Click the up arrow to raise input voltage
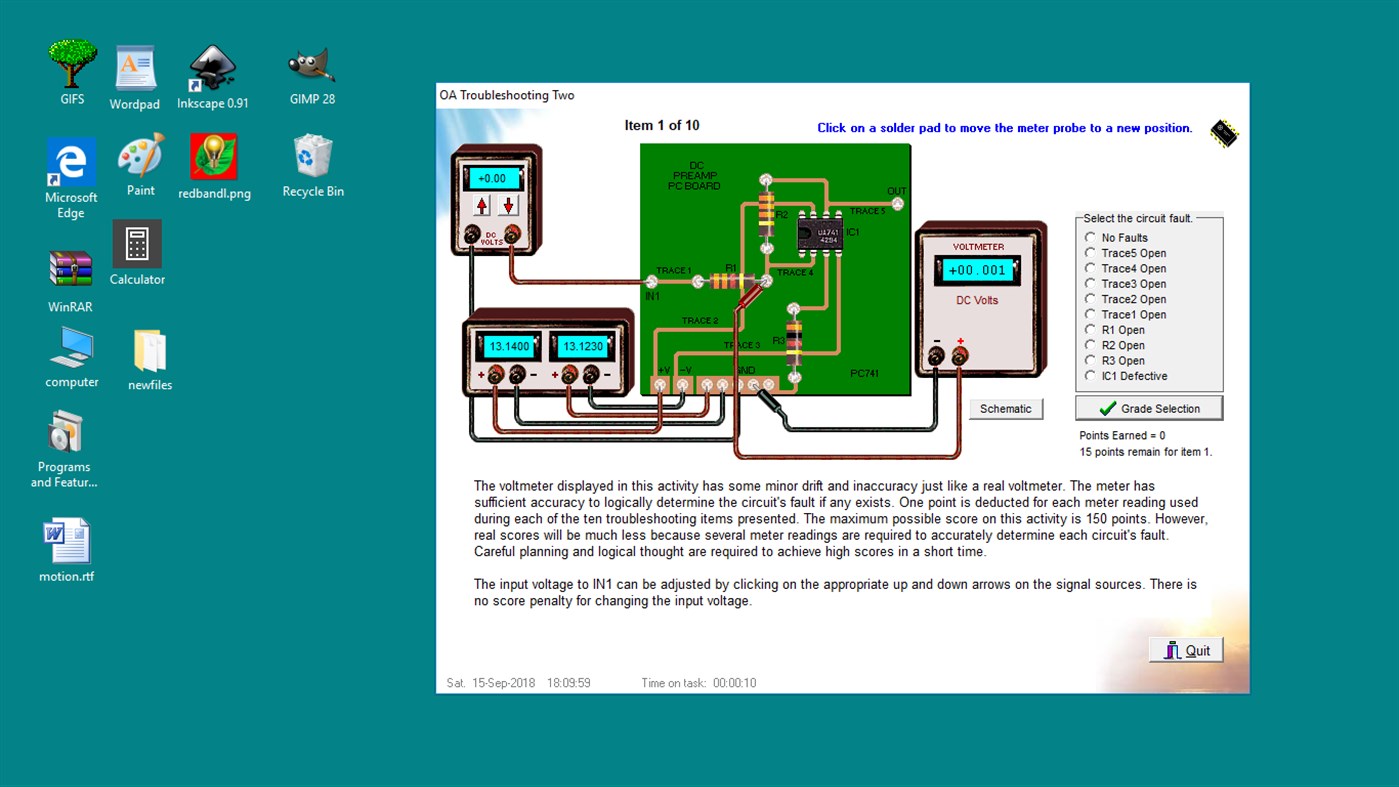The image size is (1399, 787). click(481, 206)
